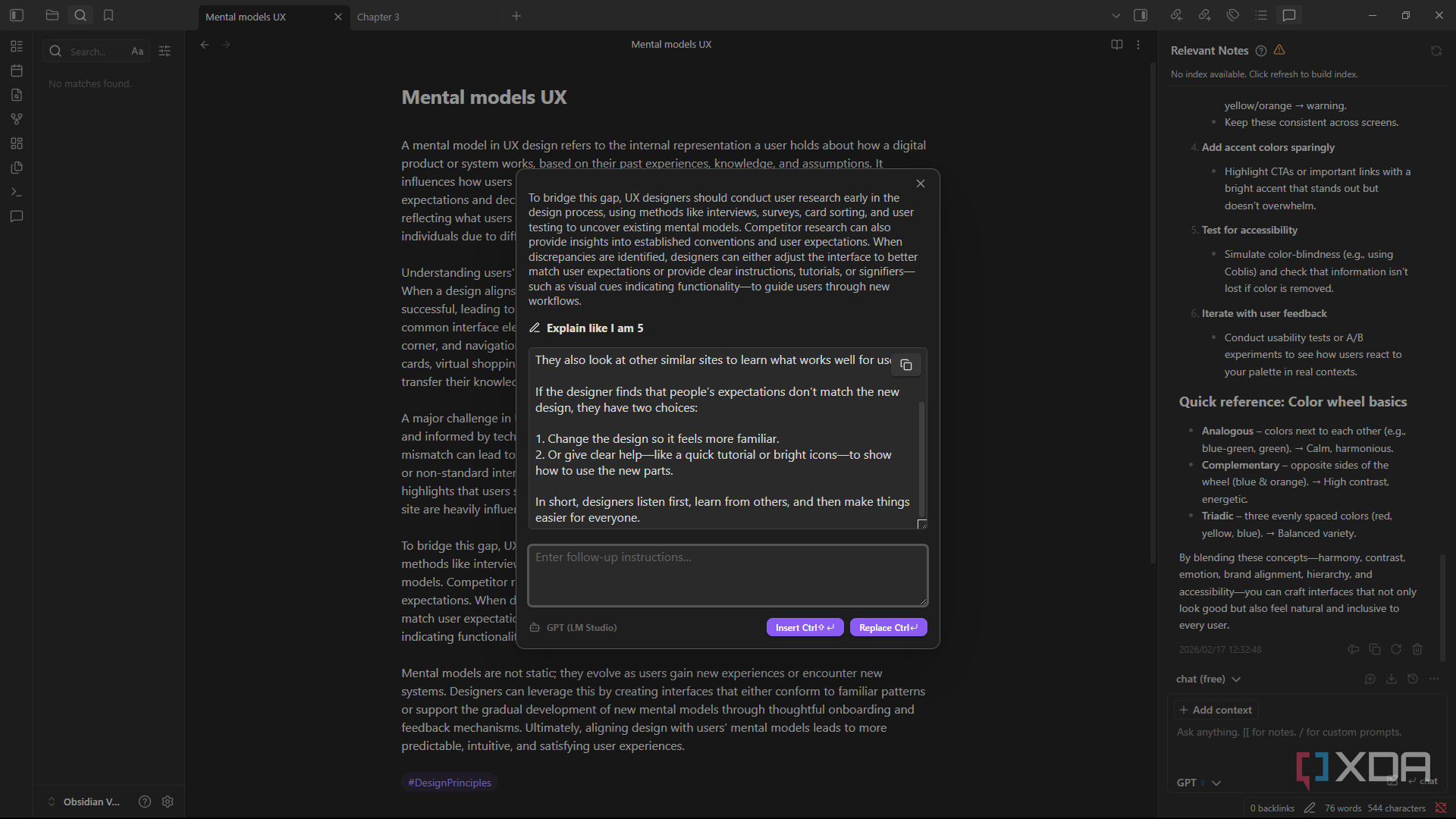Toggle the left sidebar
1456x819 pixels.
[17, 15]
